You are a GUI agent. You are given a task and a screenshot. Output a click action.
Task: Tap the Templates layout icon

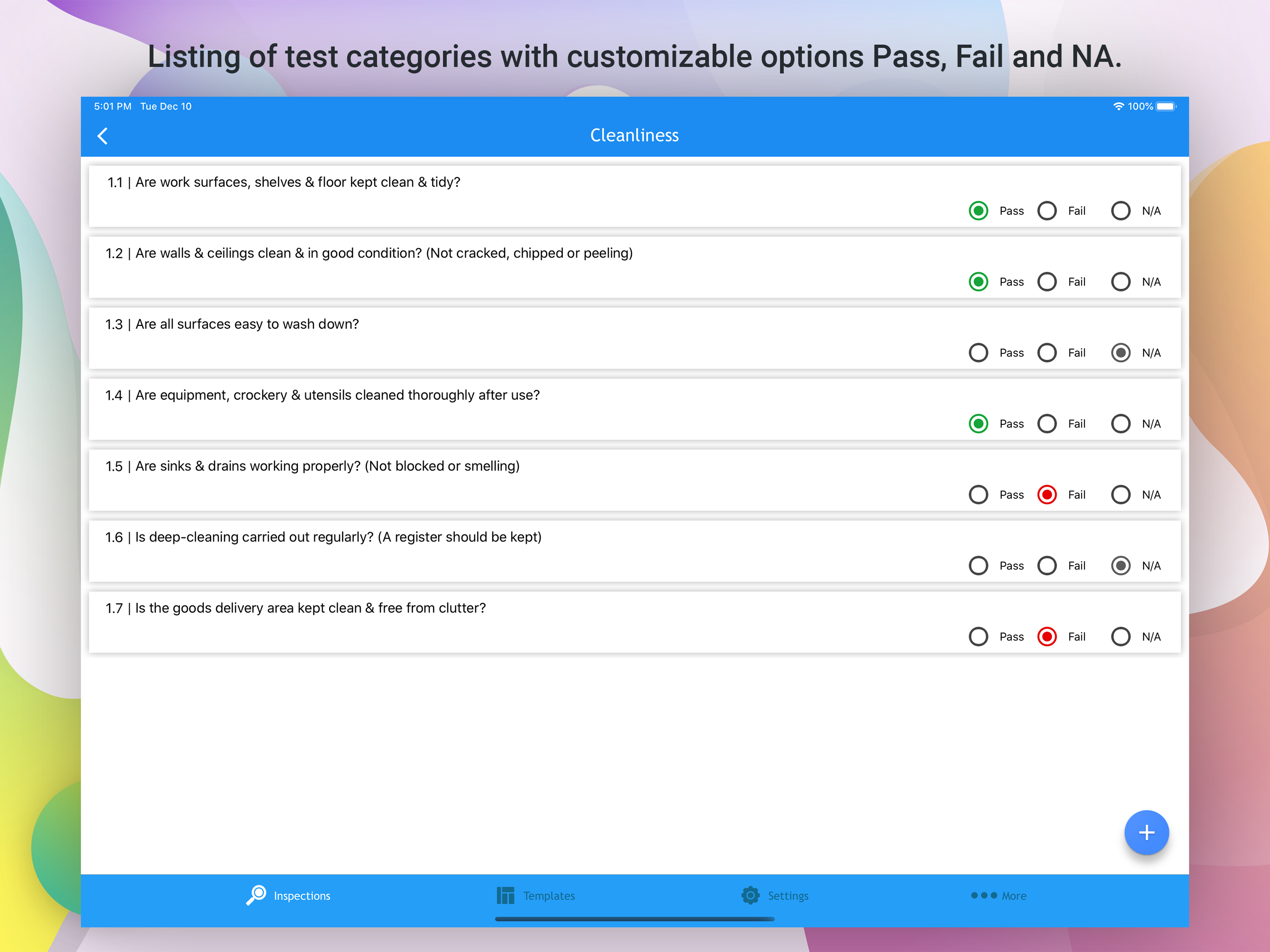point(505,895)
